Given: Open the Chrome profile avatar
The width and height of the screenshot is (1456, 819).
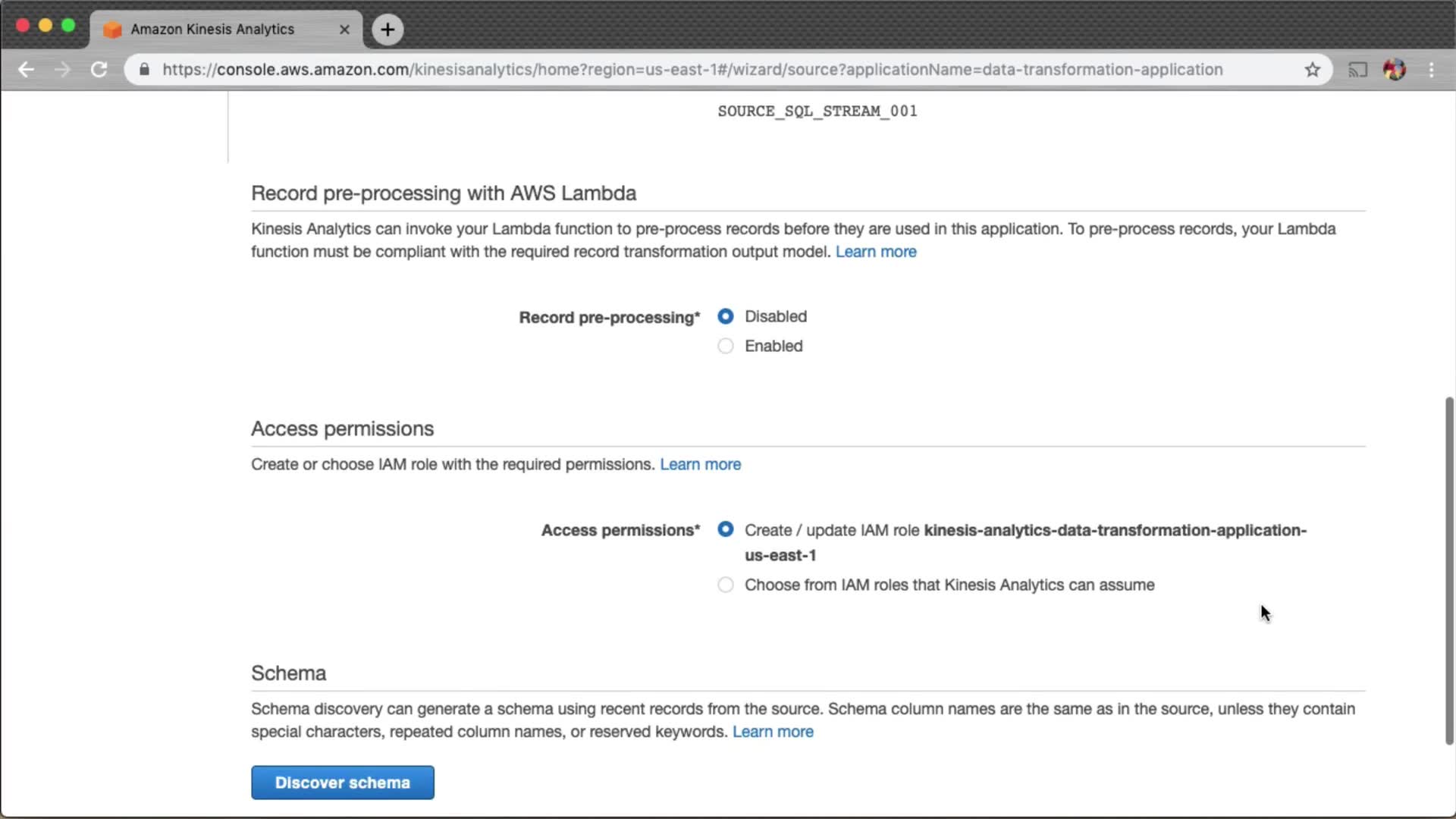Looking at the screenshot, I should tap(1394, 70).
